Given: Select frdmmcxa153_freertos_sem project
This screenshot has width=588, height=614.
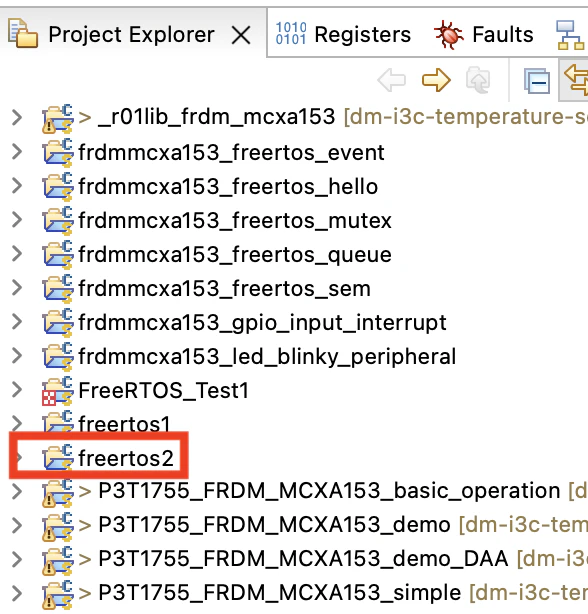Looking at the screenshot, I should (224, 289).
